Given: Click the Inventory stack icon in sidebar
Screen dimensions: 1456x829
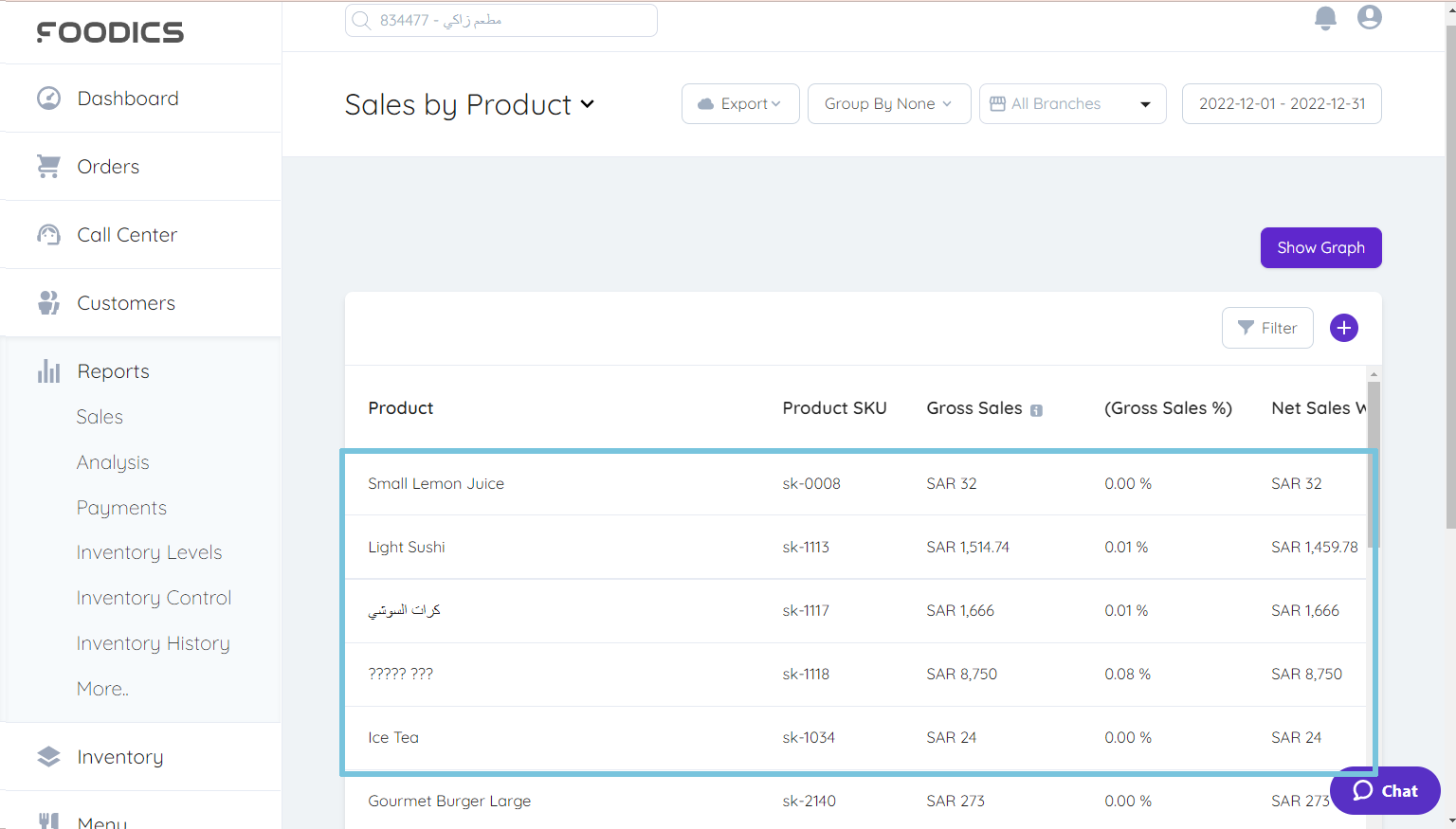Looking at the screenshot, I should 48,756.
